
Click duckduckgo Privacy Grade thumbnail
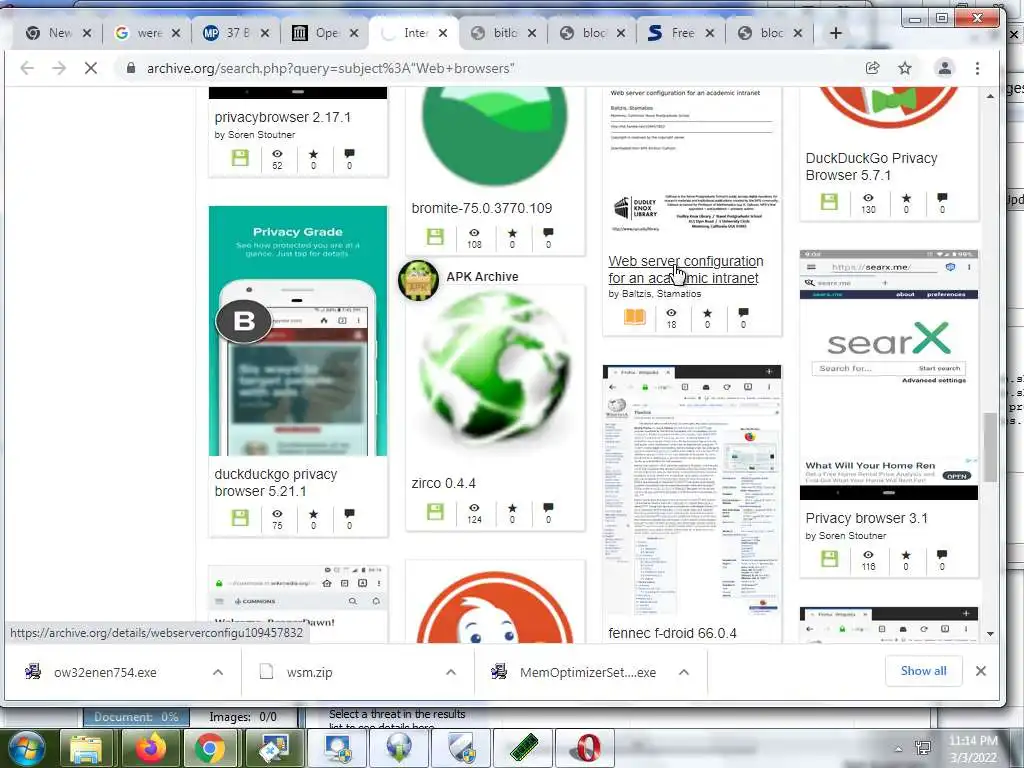(x=298, y=331)
